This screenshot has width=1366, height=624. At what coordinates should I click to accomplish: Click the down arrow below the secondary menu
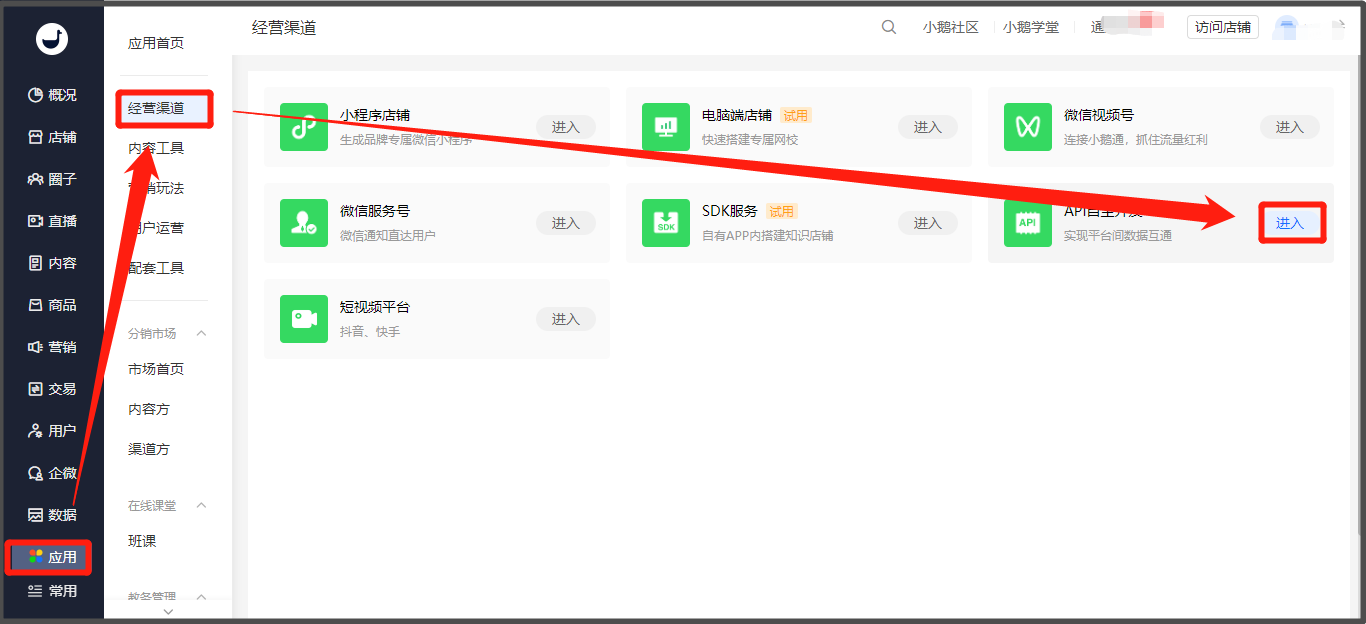(168, 611)
